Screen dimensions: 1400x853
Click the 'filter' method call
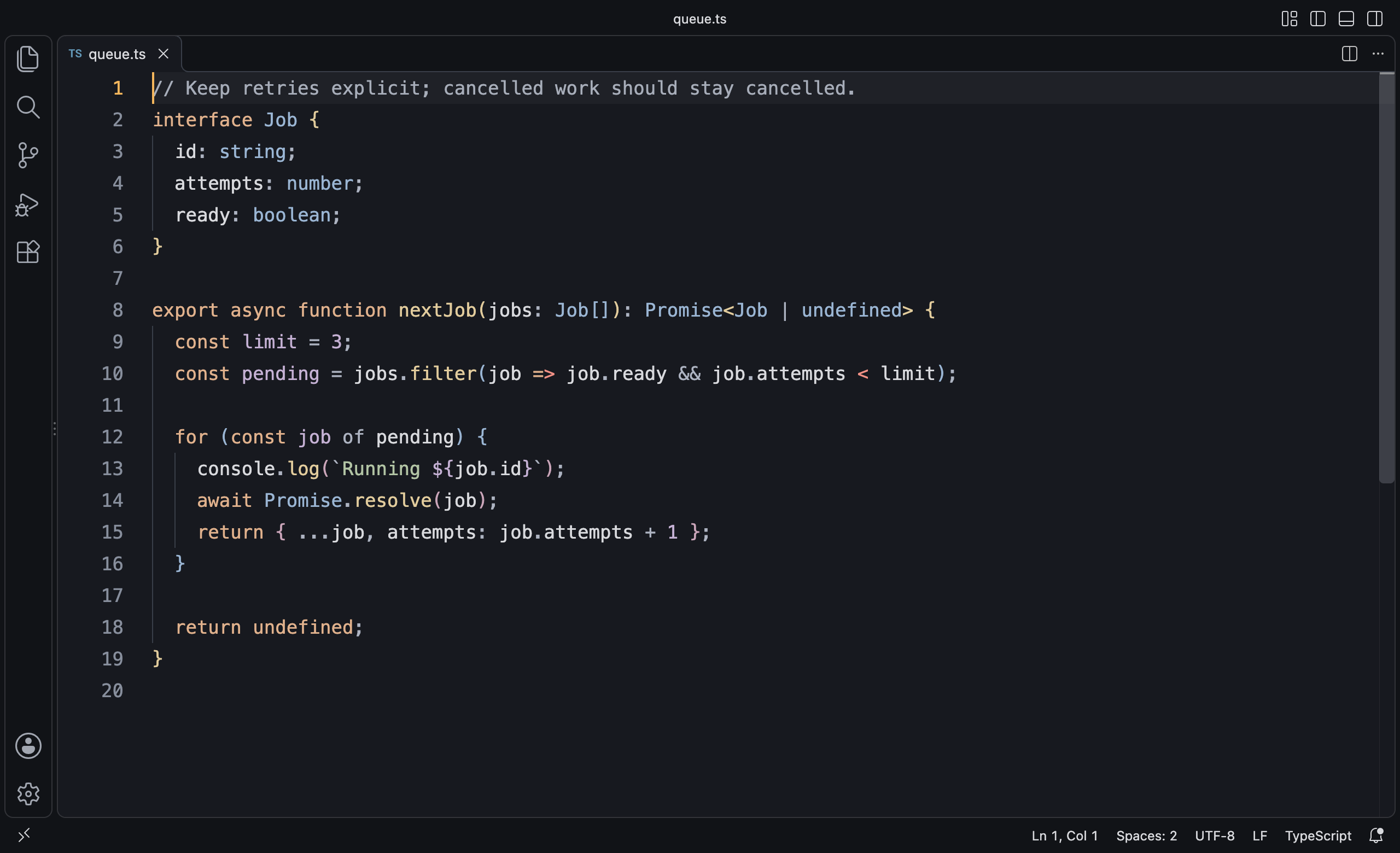[x=443, y=373]
